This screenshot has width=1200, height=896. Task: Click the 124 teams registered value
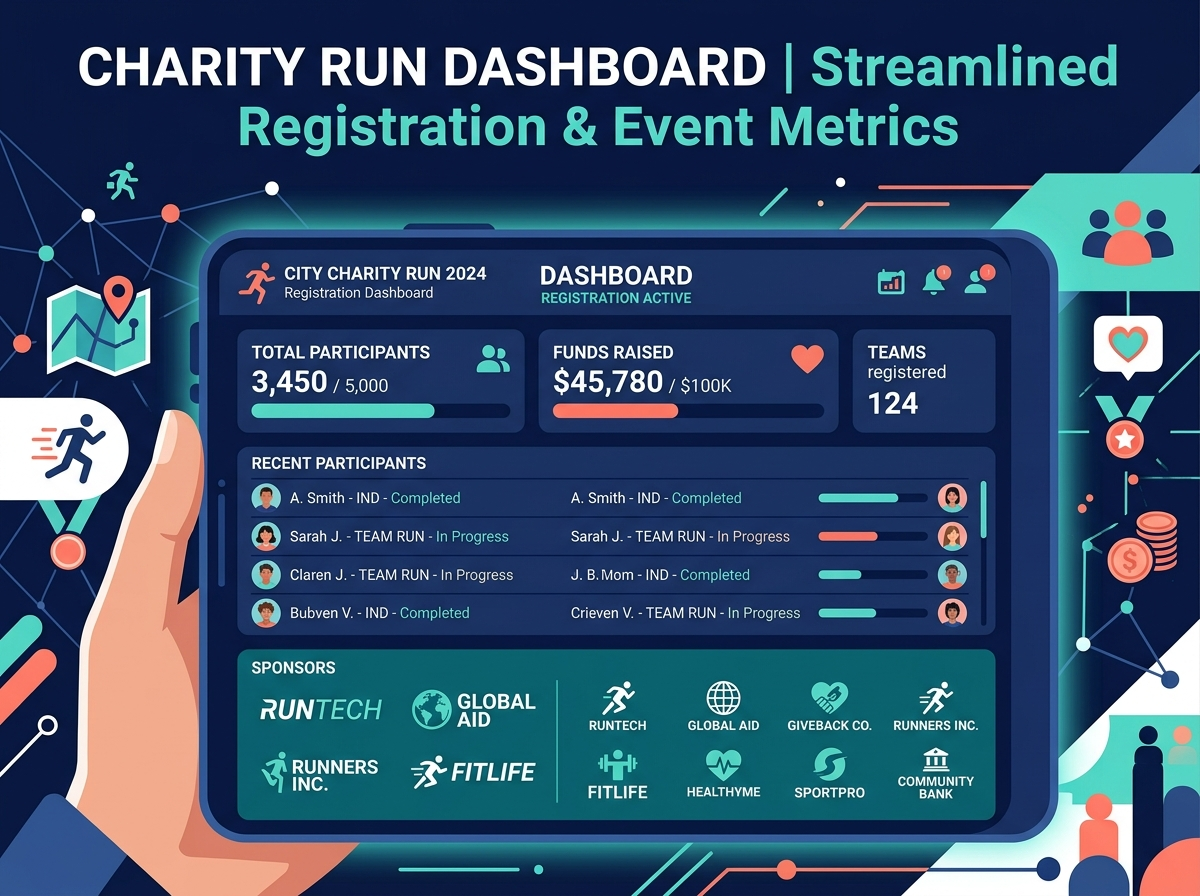[893, 404]
